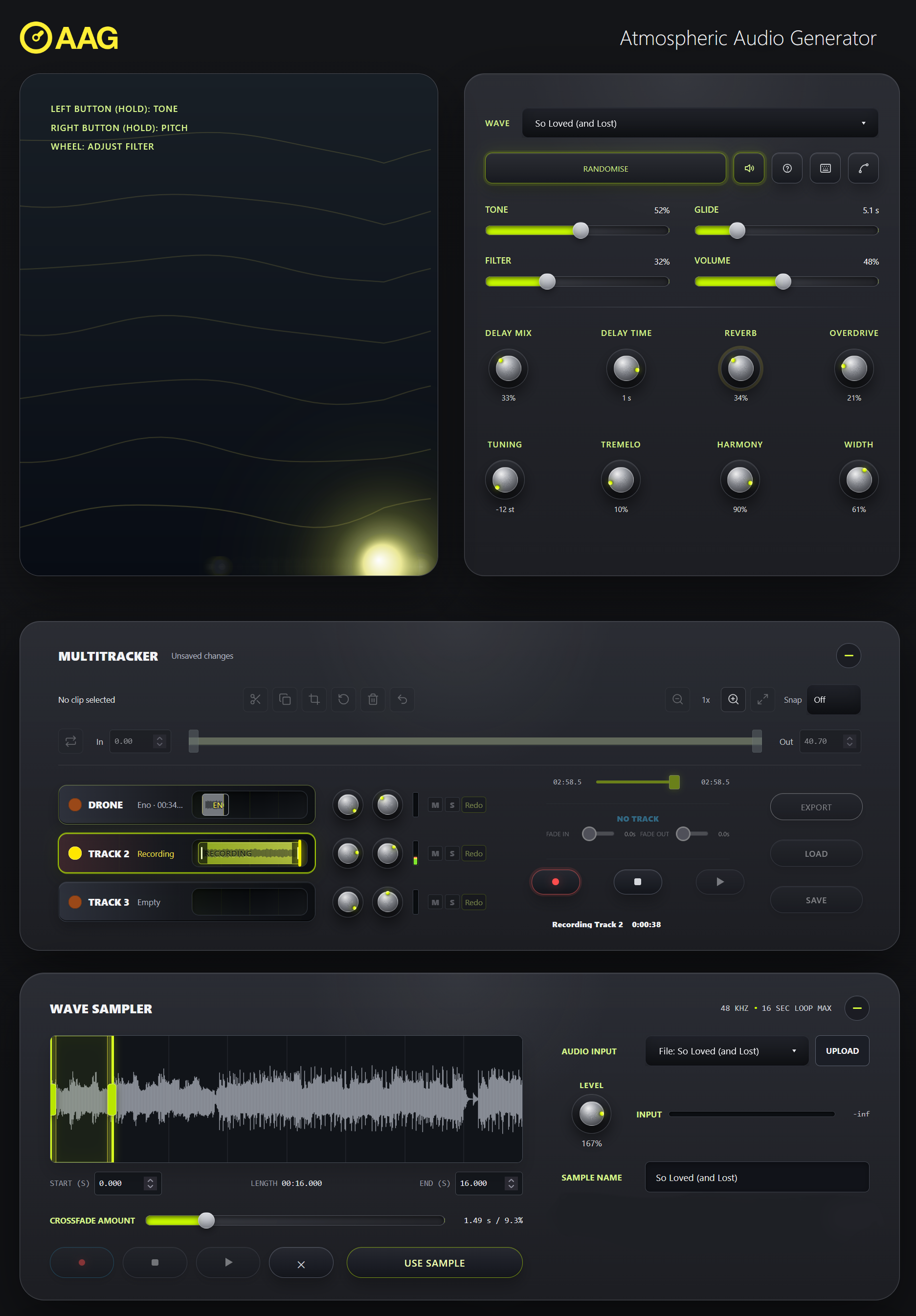This screenshot has width=916, height=1316.
Task: Click the Randomise button
Action: pos(605,169)
